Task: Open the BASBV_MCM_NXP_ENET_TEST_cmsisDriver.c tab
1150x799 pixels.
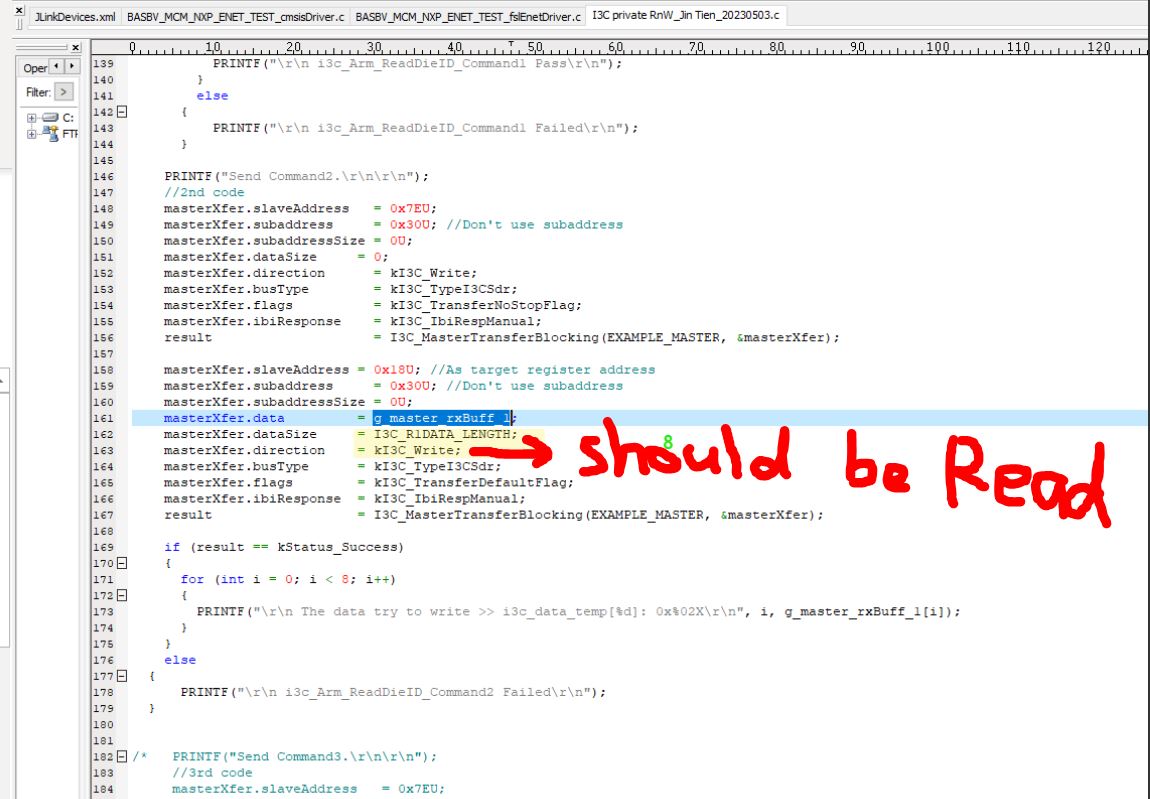Action: point(234,16)
